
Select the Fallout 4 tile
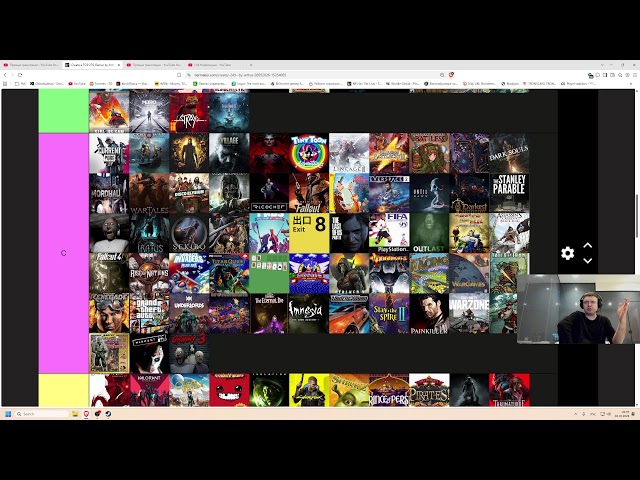click(109, 273)
